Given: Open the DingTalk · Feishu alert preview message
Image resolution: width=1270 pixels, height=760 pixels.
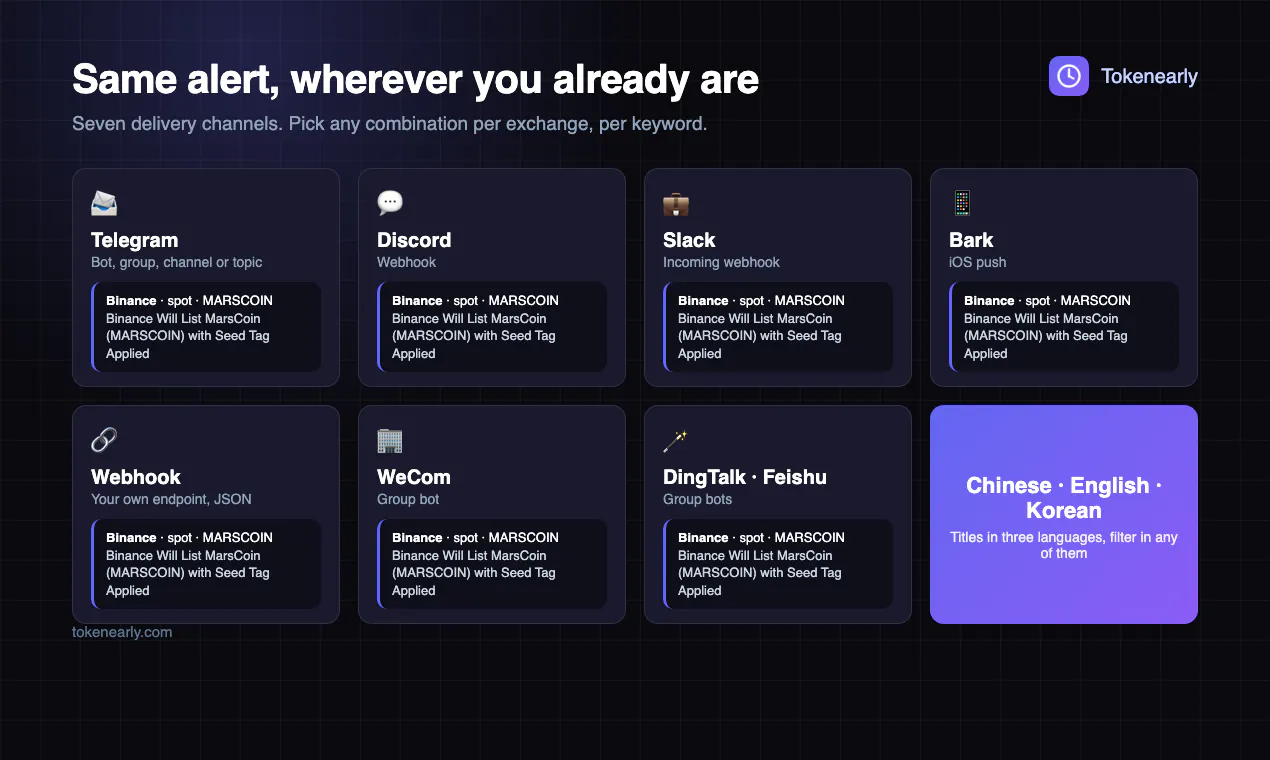Looking at the screenshot, I should coord(778,564).
